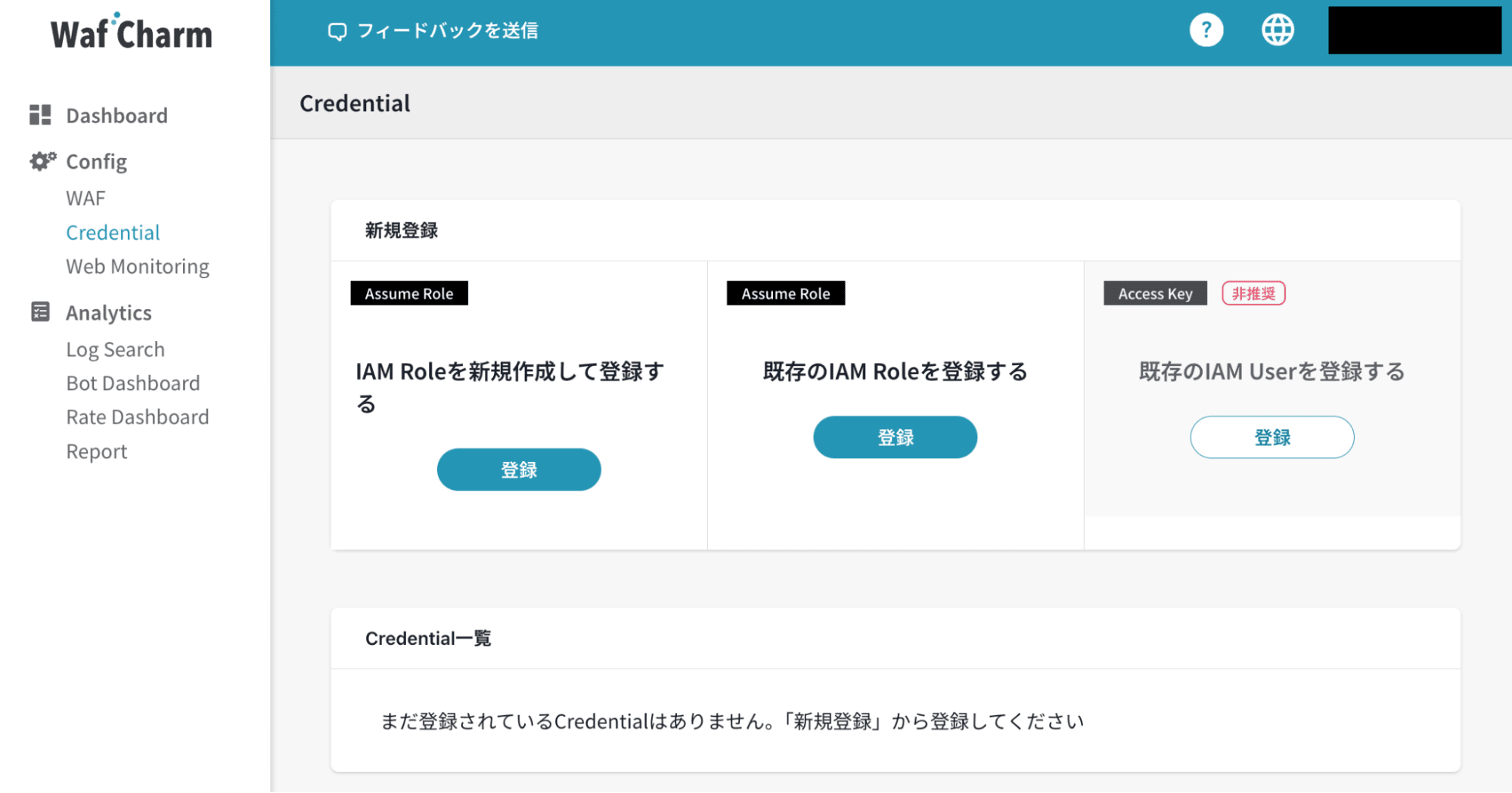The image size is (1512, 793).
Task: Open help via question mark icon
Action: click(x=1206, y=31)
